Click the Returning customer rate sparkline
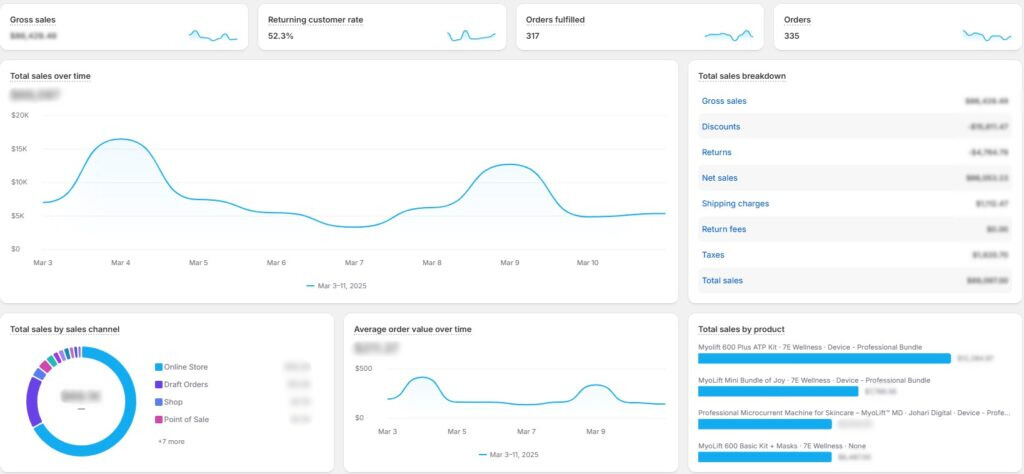 pos(471,36)
